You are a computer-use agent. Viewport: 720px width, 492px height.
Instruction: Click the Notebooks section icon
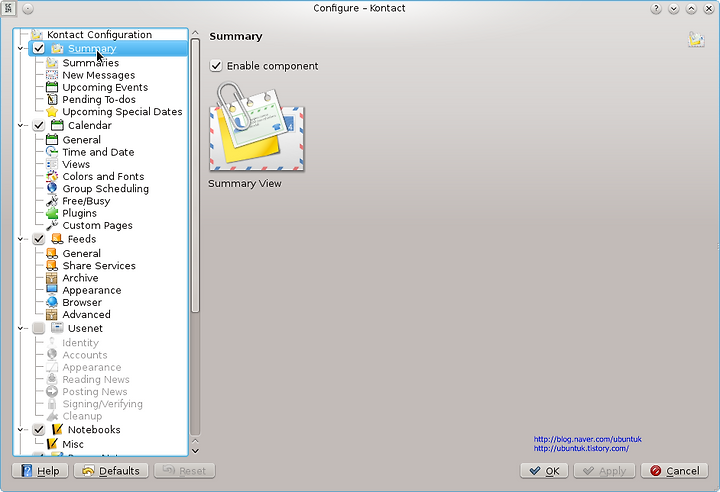(x=57, y=430)
